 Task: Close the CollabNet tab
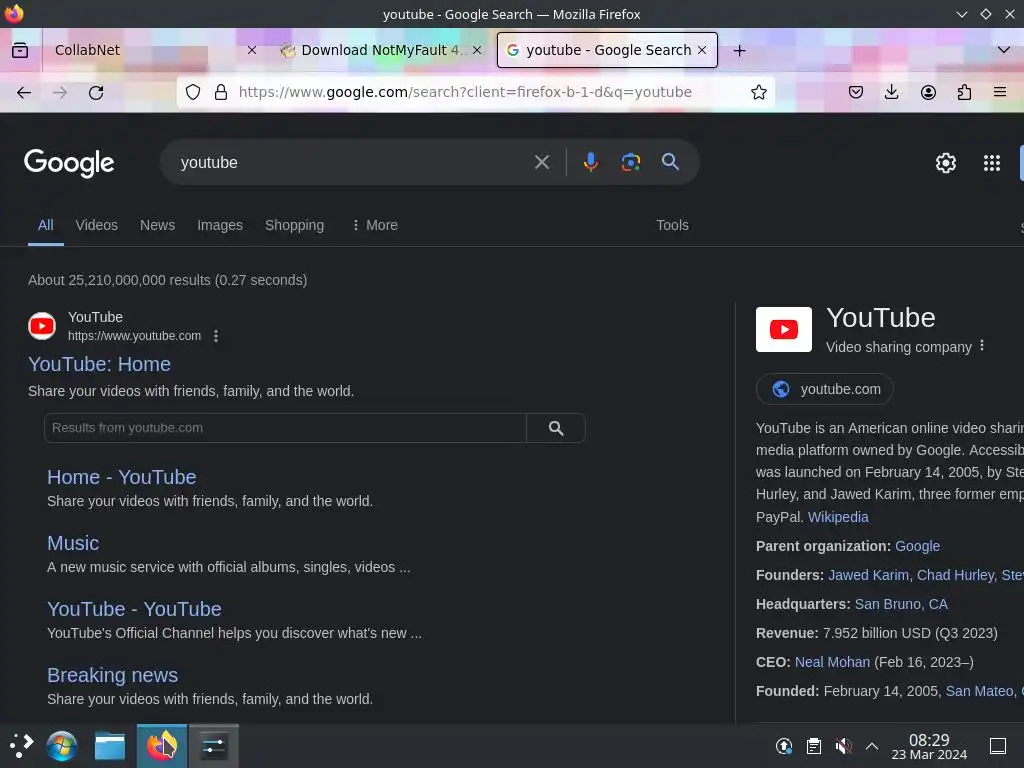point(251,50)
